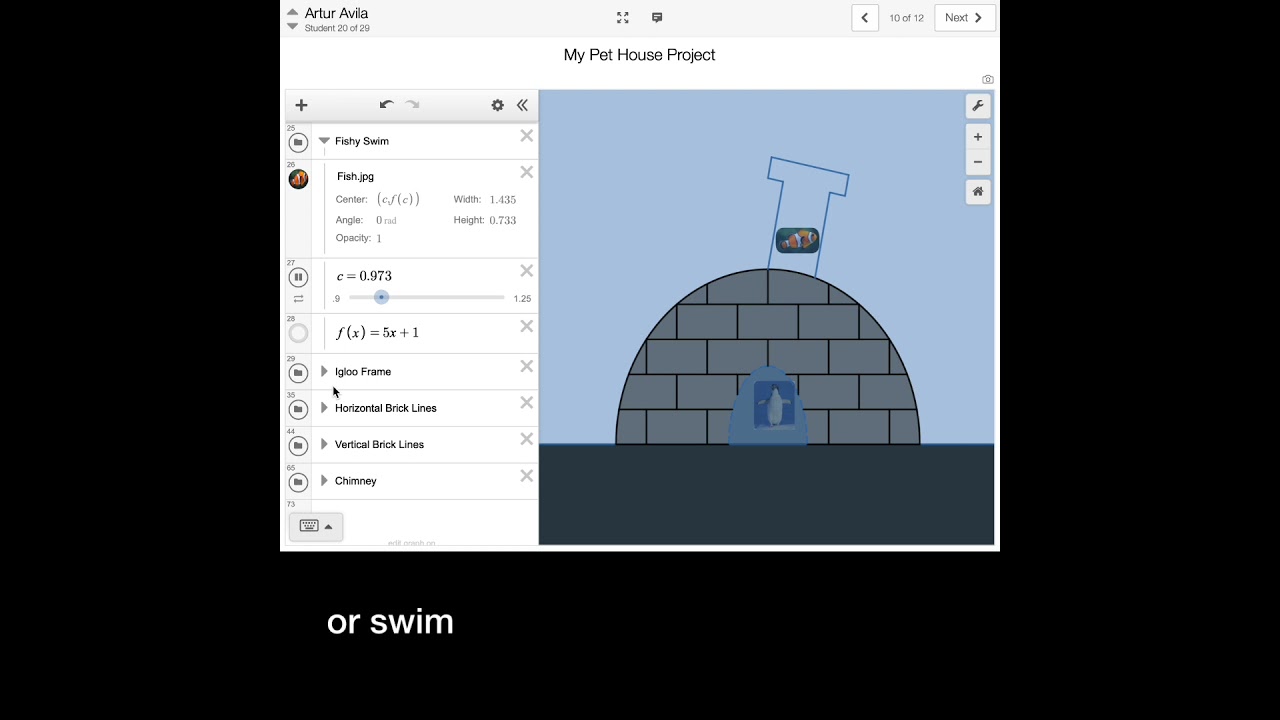The width and height of the screenshot is (1280, 720).
Task: Delete the Igloo Frame folder
Action: [527, 366]
